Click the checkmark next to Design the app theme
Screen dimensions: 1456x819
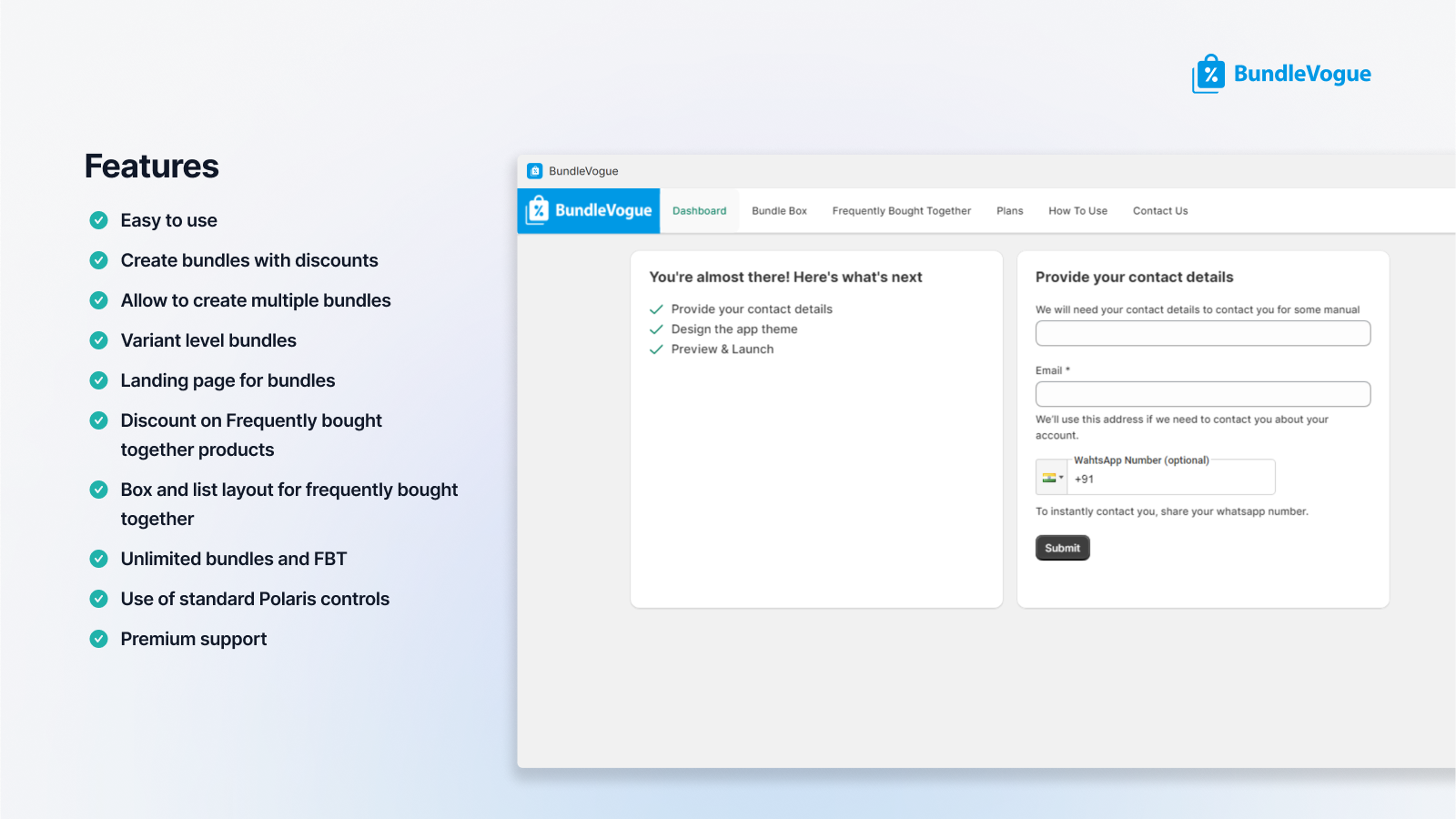click(x=656, y=329)
